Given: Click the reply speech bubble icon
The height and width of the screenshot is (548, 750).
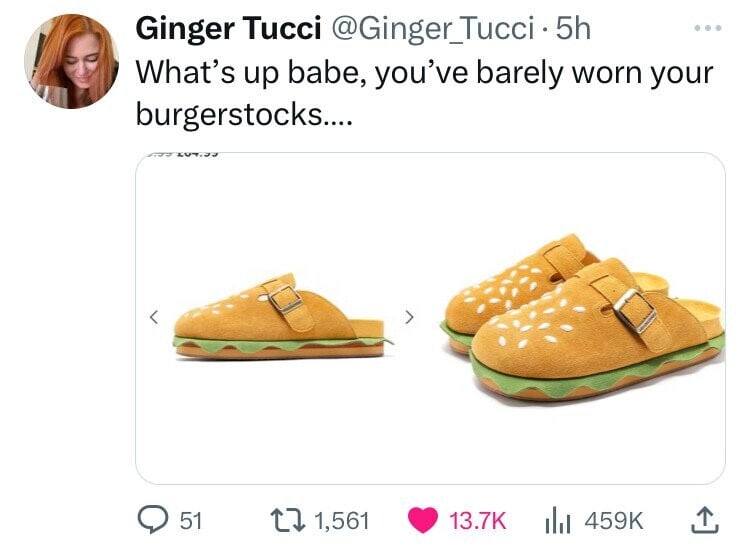Looking at the screenshot, I should click(153, 520).
